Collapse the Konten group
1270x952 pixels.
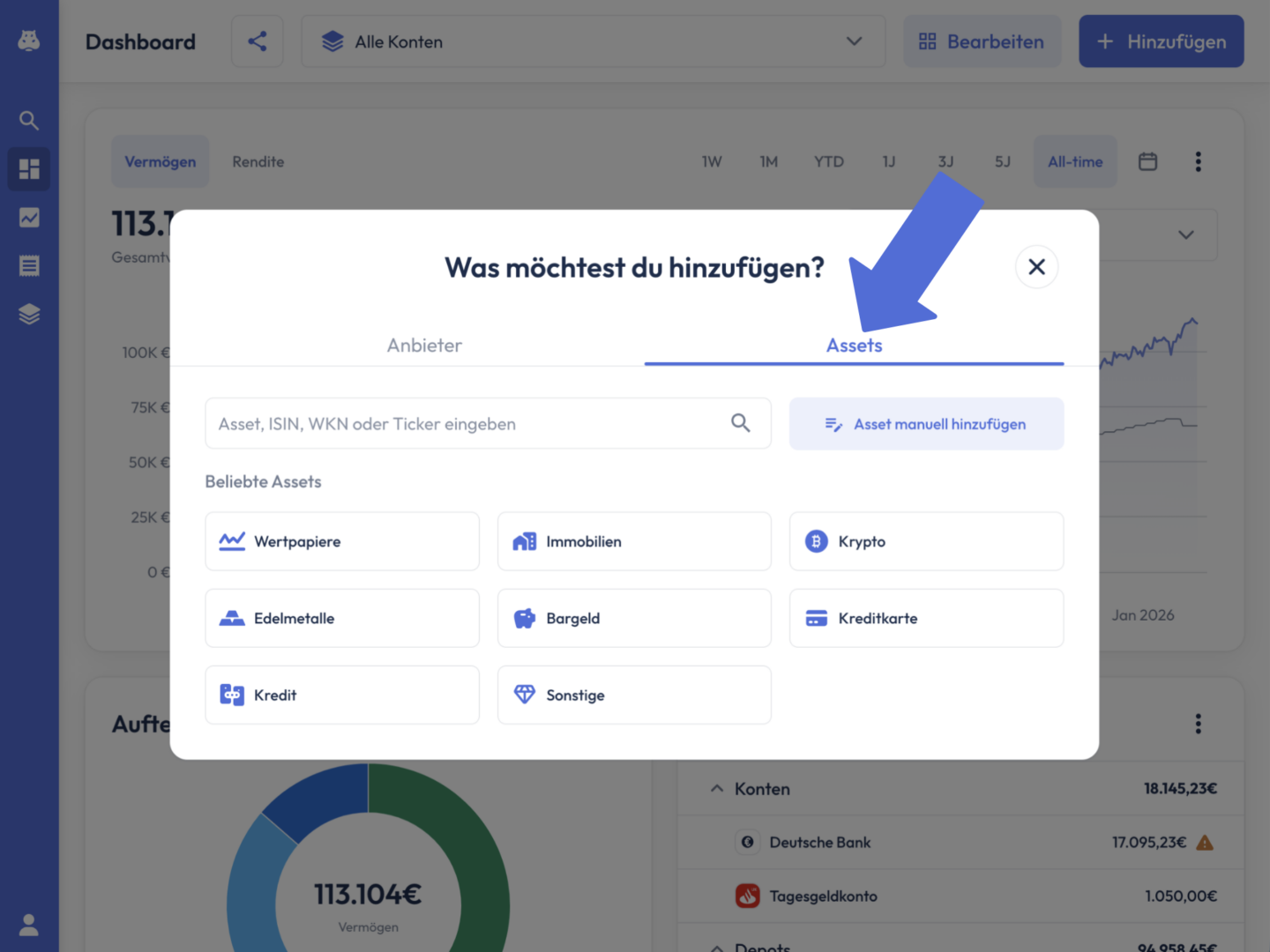[x=717, y=788]
